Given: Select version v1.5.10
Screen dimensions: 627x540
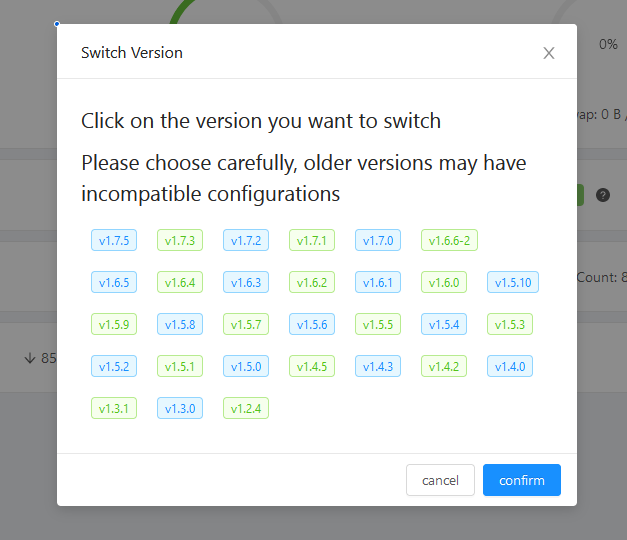Looking at the screenshot, I should pos(513,282).
